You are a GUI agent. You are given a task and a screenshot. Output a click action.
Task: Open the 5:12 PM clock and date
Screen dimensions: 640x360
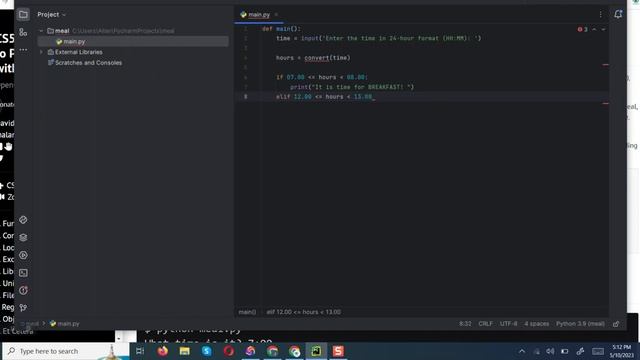[x=621, y=351]
